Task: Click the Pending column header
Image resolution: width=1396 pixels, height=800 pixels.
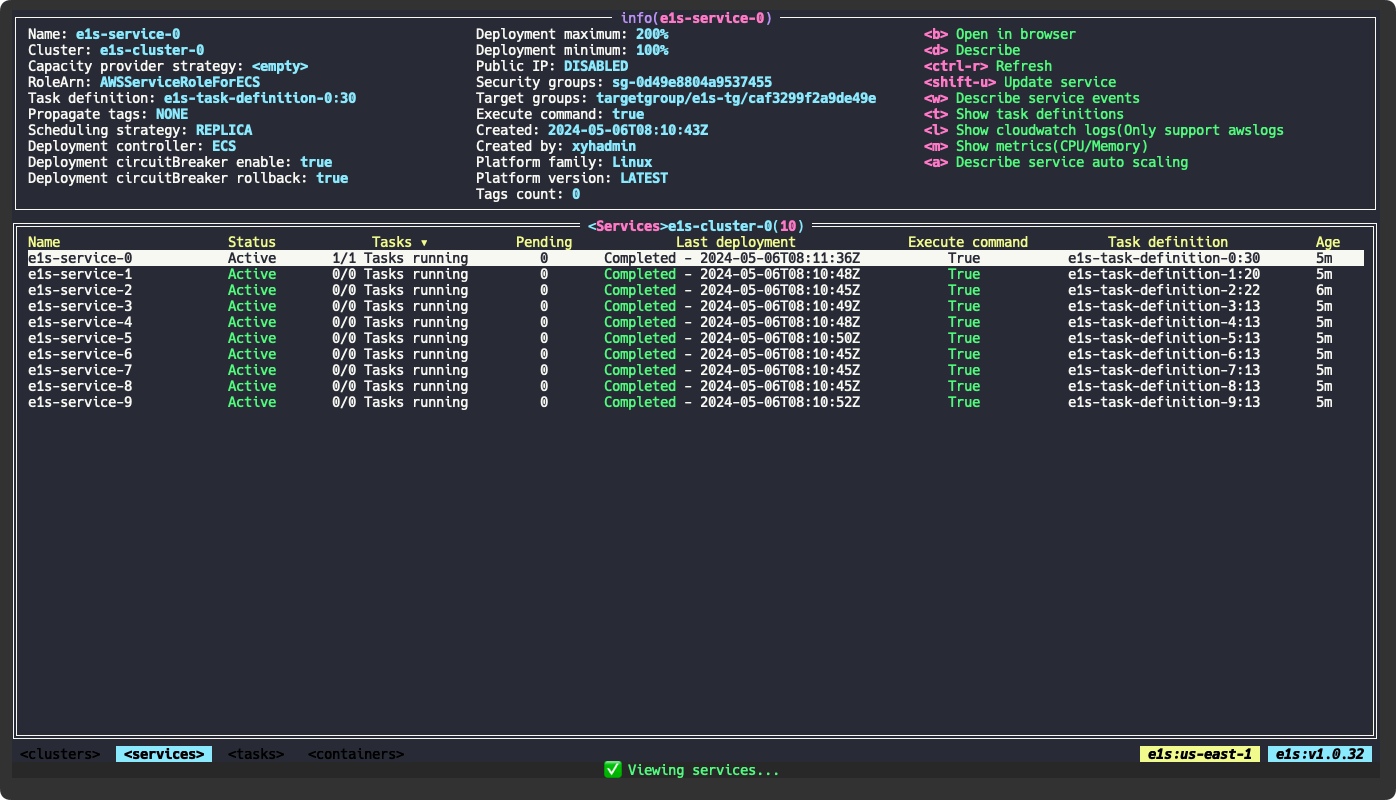Action: tap(544, 242)
